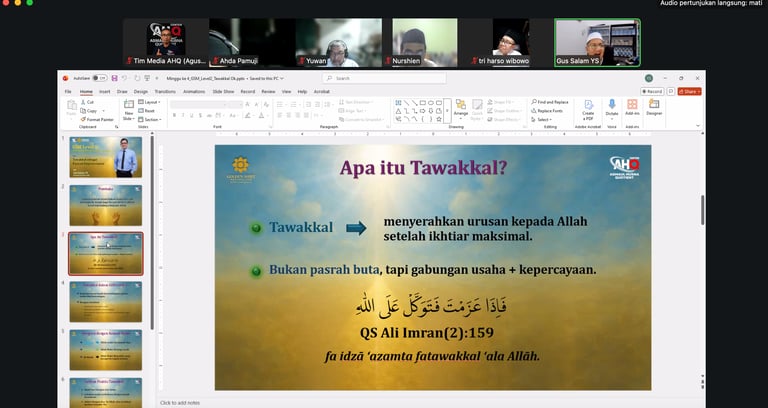The height and width of the screenshot is (408, 768).
Task: Choose the triangle shape in gallery
Action: (x=398, y=111)
